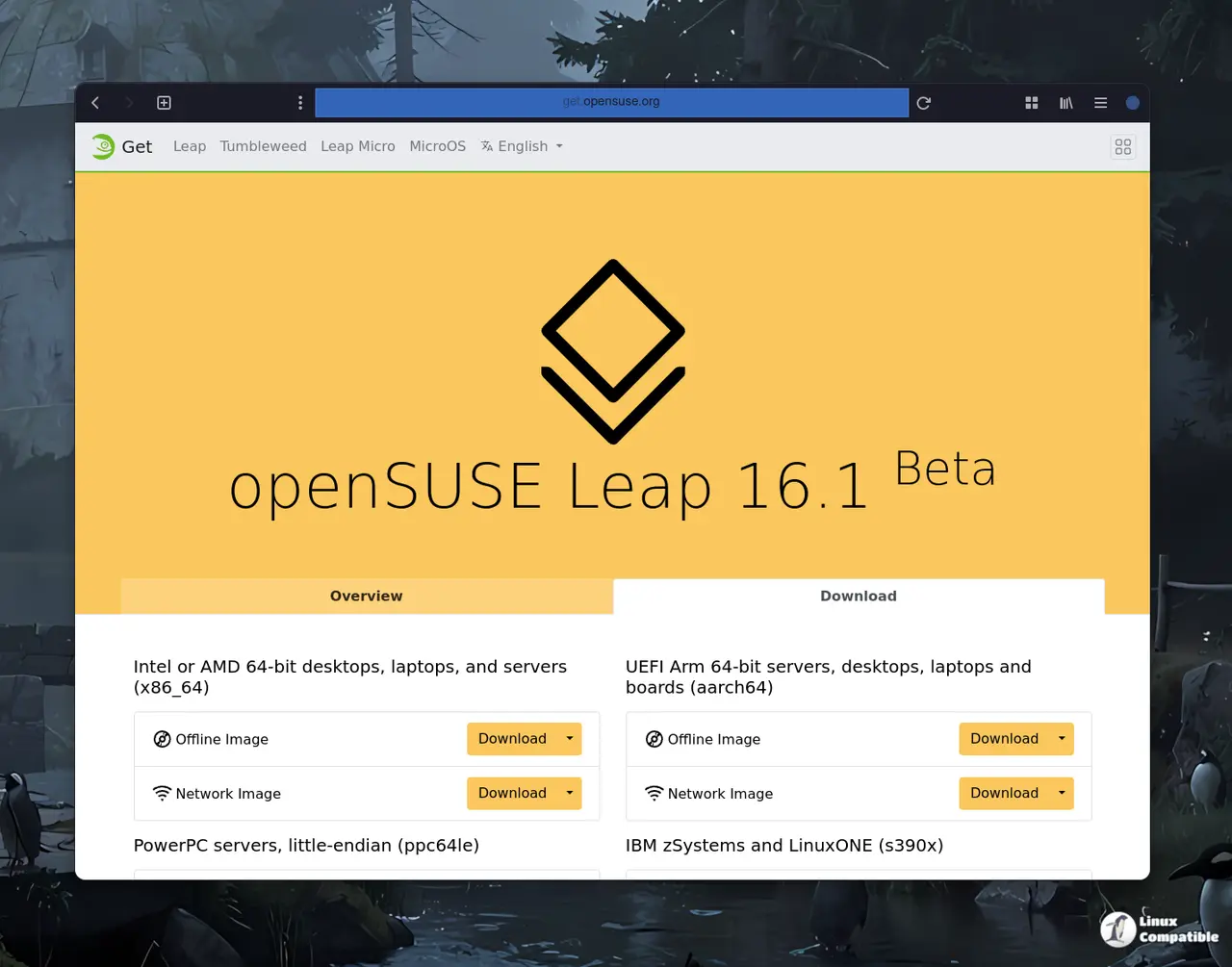The width and height of the screenshot is (1232, 967).
Task: Click the x86_64 Network Image wifi icon
Action: pos(162,794)
